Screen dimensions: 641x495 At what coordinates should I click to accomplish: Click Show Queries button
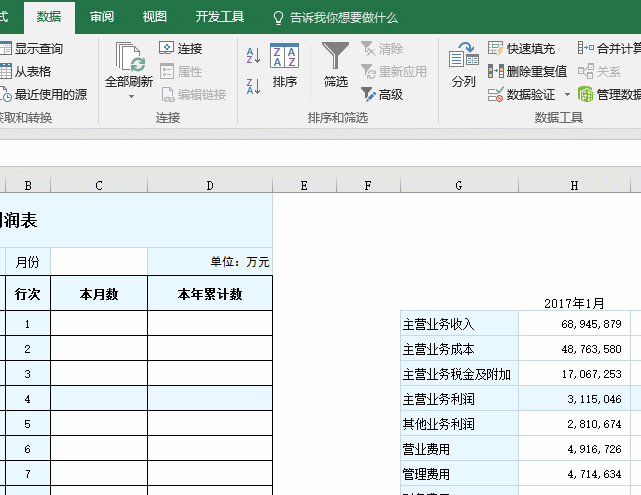(x=30, y=48)
